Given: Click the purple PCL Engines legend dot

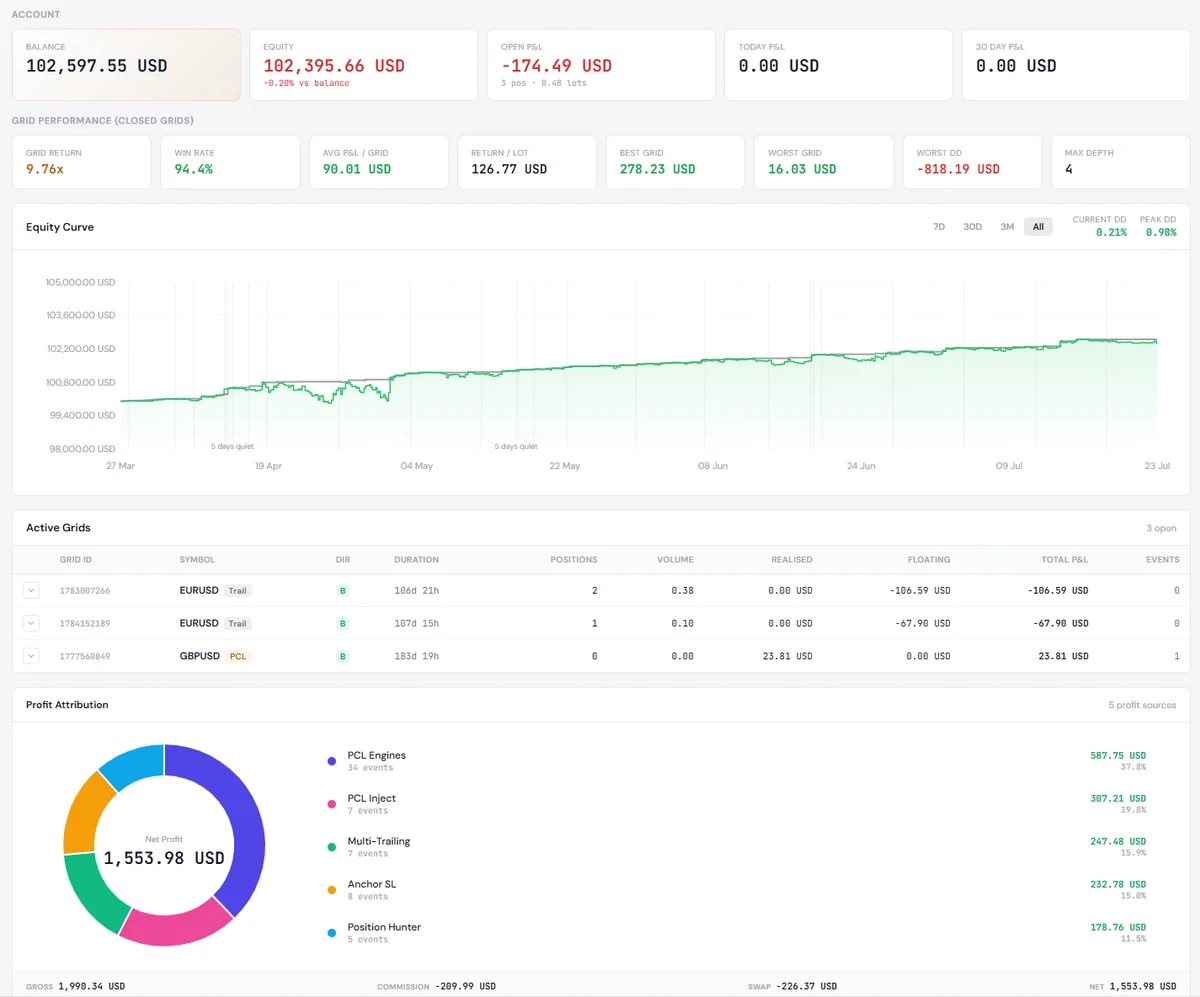Looking at the screenshot, I should tap(332, 761).
